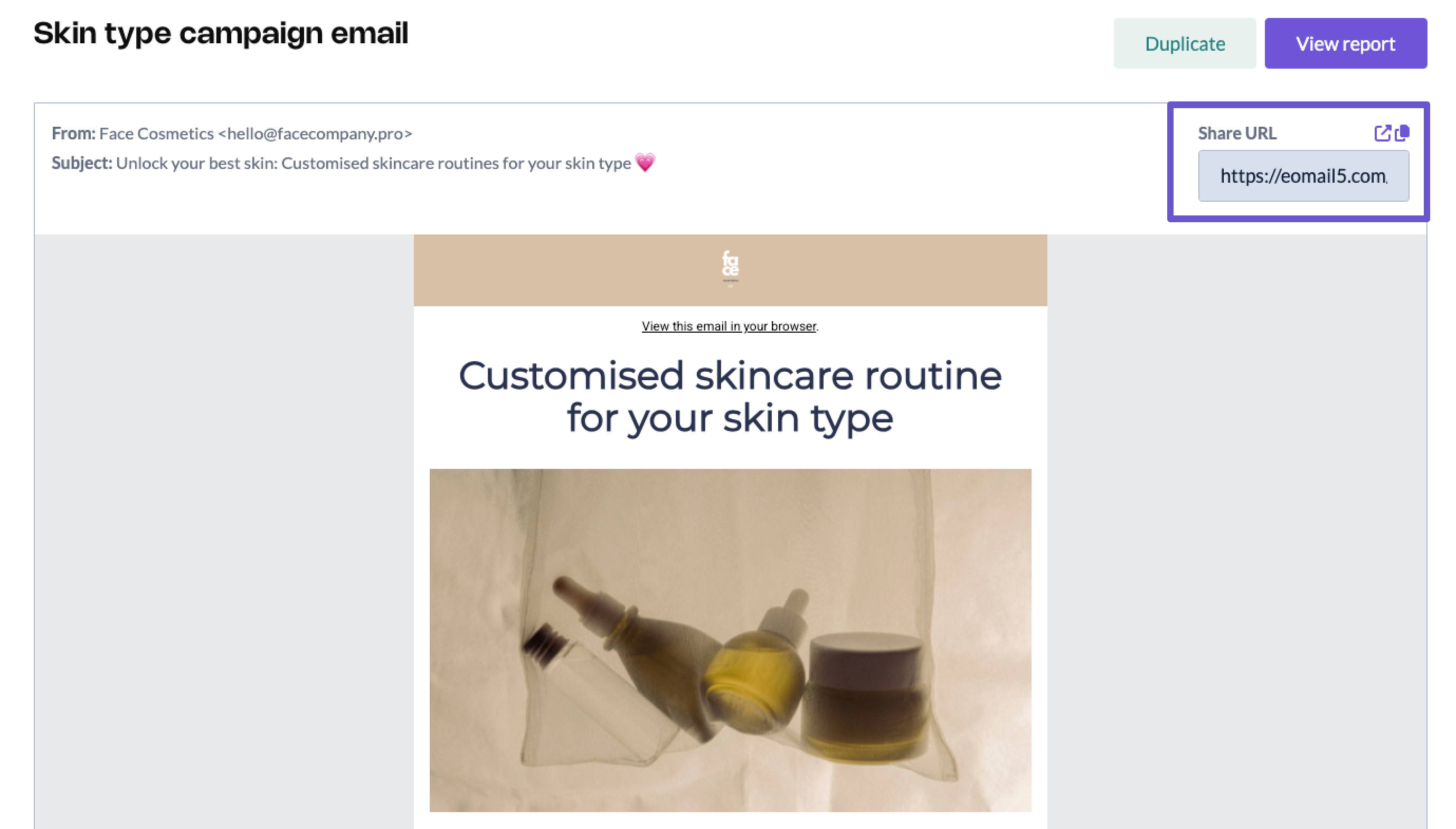The height and width of the screenshot is (829, 1456).
Task: Click the sender address hello@facecompany.pro
Action: (315, 133)
